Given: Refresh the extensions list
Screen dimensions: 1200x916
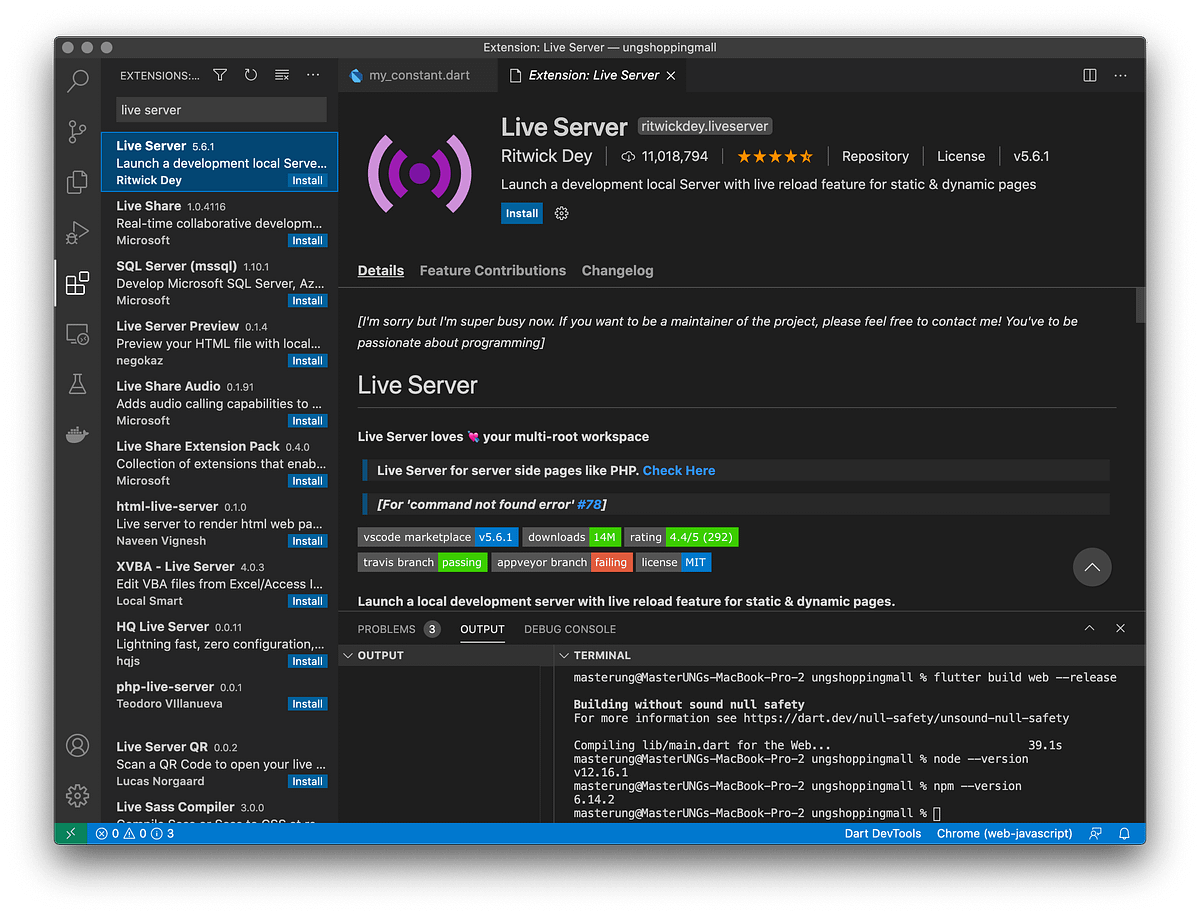Looking at the screenshot, I should (250, 74).
